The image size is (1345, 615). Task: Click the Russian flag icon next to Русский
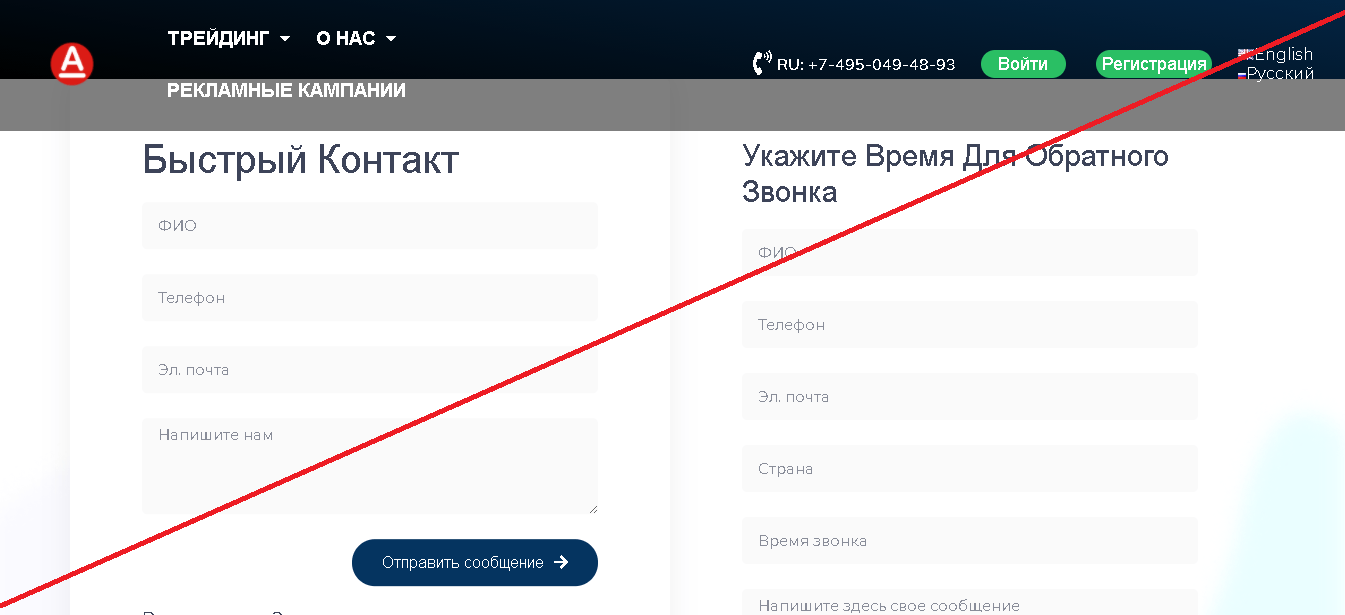[1242, 75]
